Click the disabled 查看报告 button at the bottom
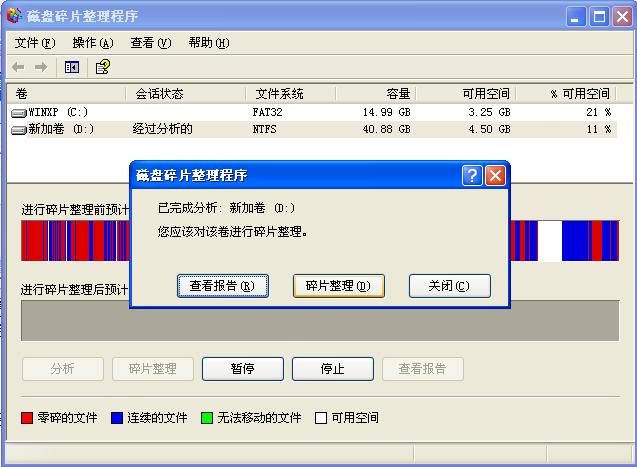637x467 pixels. click(422, 369)
